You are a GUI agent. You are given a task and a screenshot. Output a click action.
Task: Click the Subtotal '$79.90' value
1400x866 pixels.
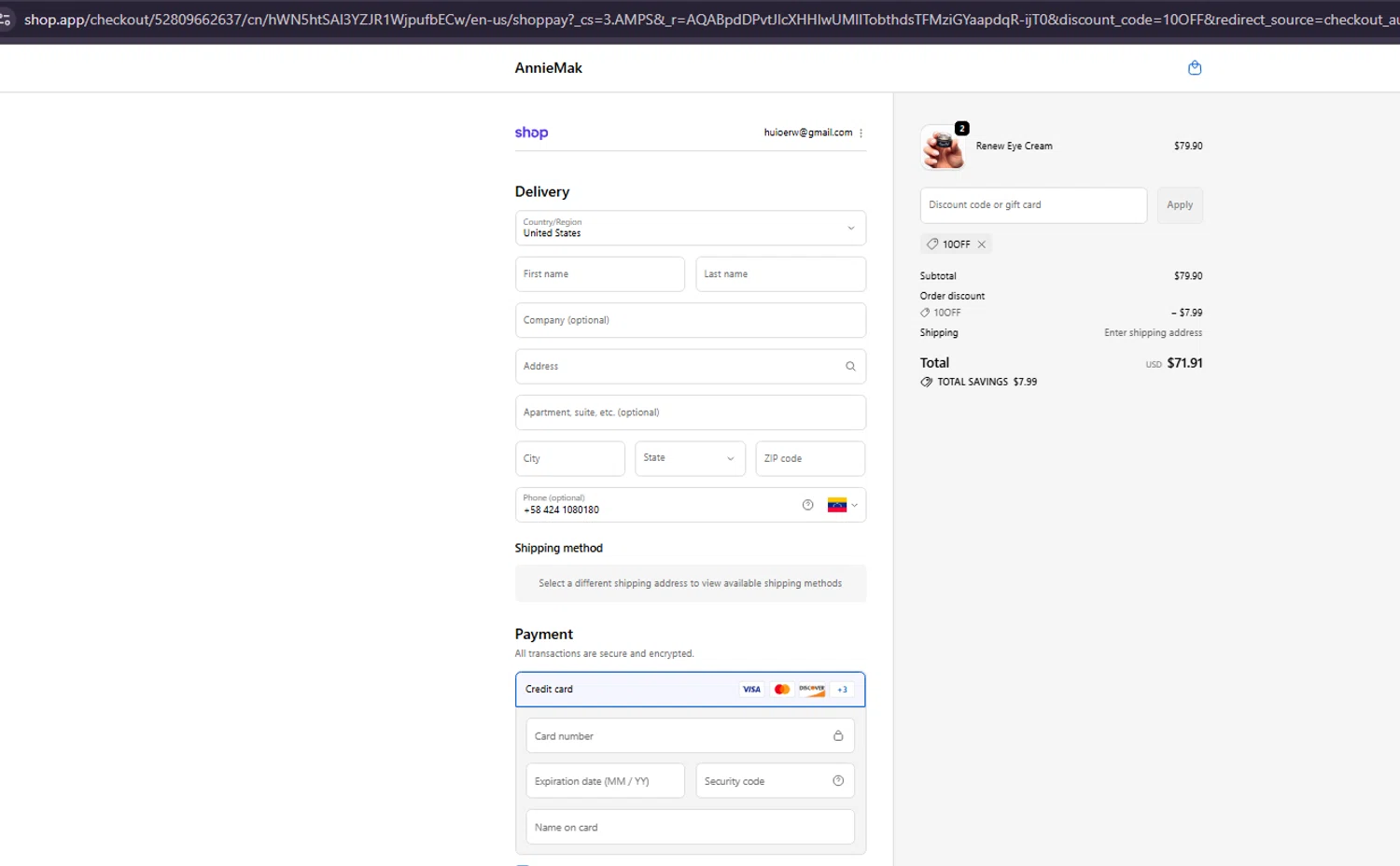(x=1188, y=276)
